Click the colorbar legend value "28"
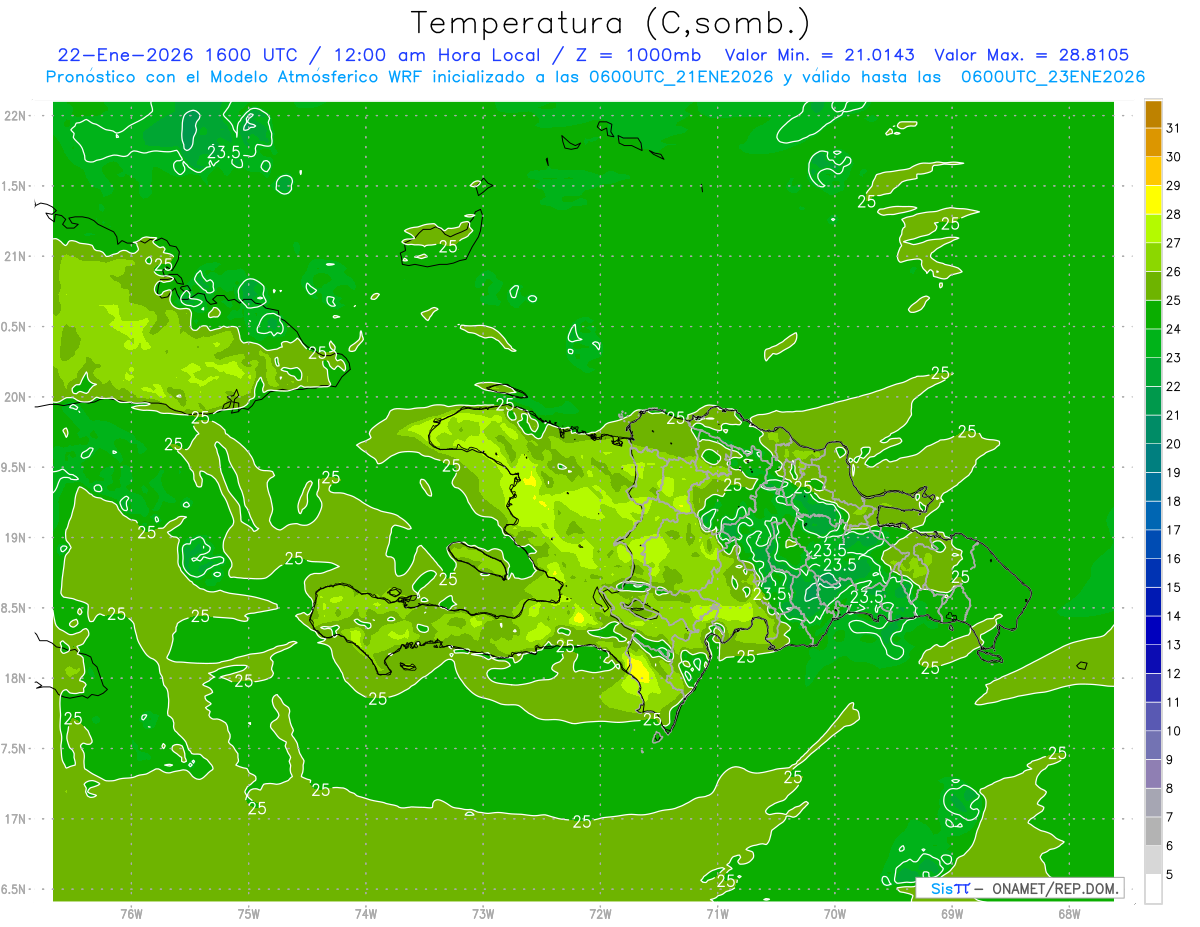 tap(1173, 214)
